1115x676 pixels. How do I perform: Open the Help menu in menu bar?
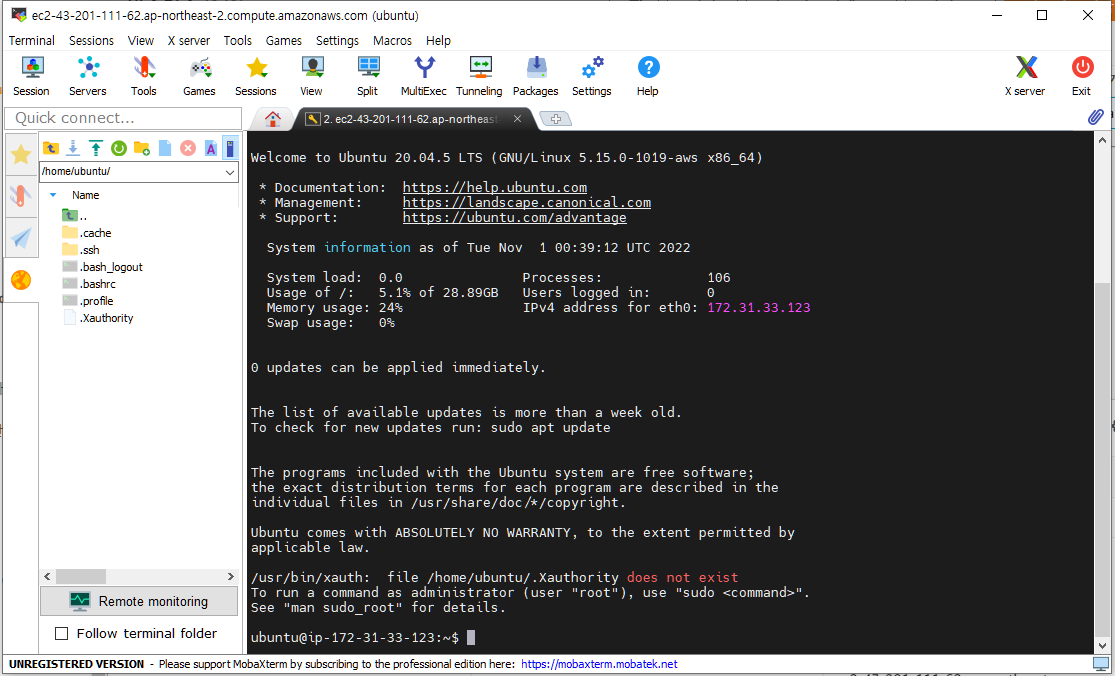click(x=438, y=41)
